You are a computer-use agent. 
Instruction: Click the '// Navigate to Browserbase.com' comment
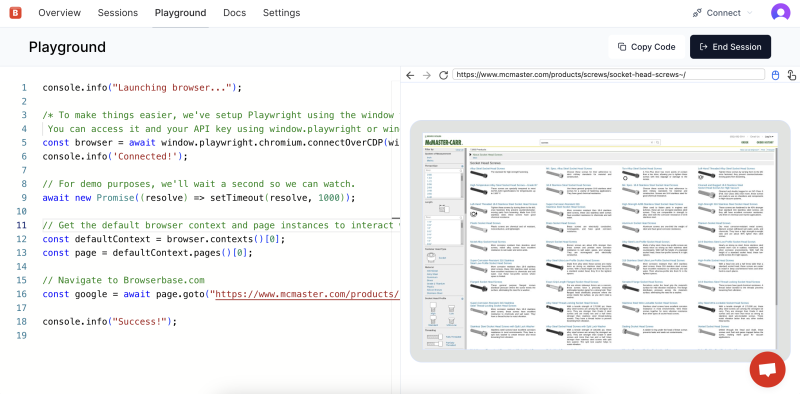pyautogui.click(x=123, y=280)
